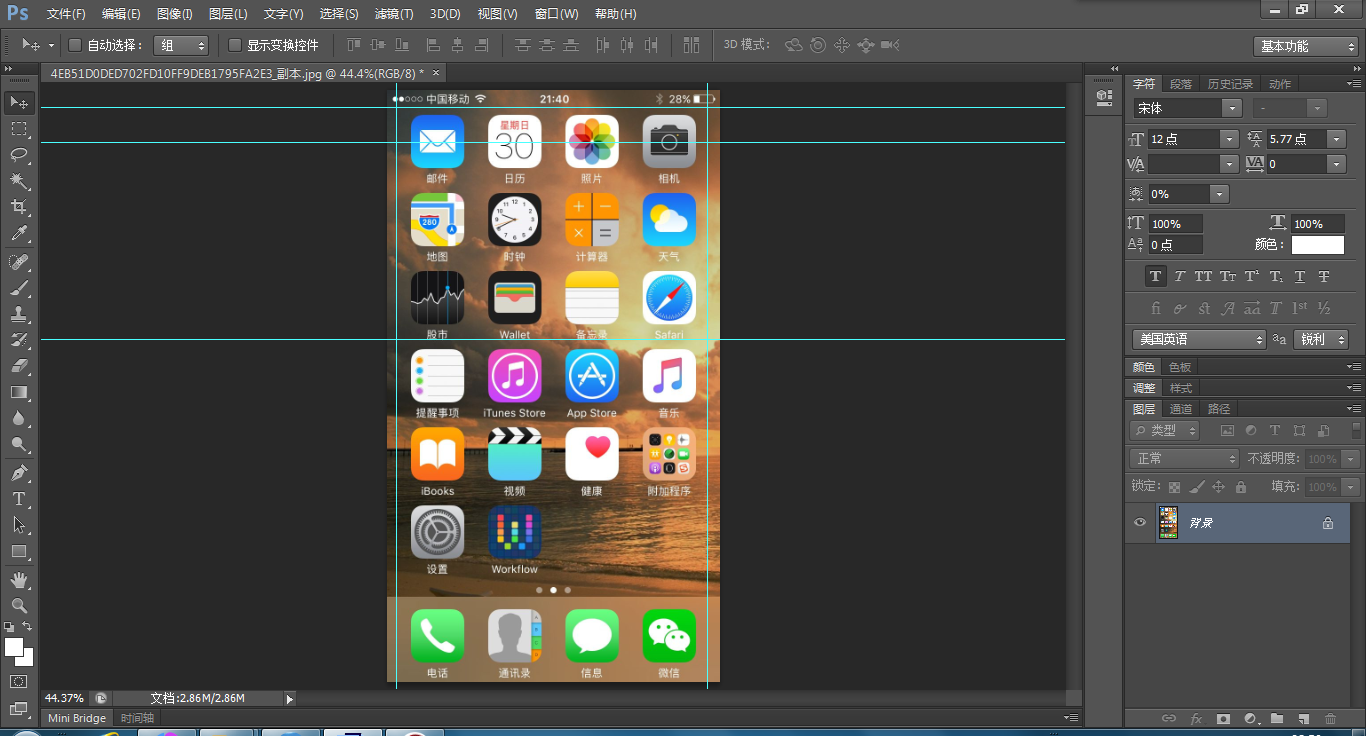The image size is (1366, 736).
Task: Select the Hand tool
Action: pyautogui.click(x=19, y=580)
